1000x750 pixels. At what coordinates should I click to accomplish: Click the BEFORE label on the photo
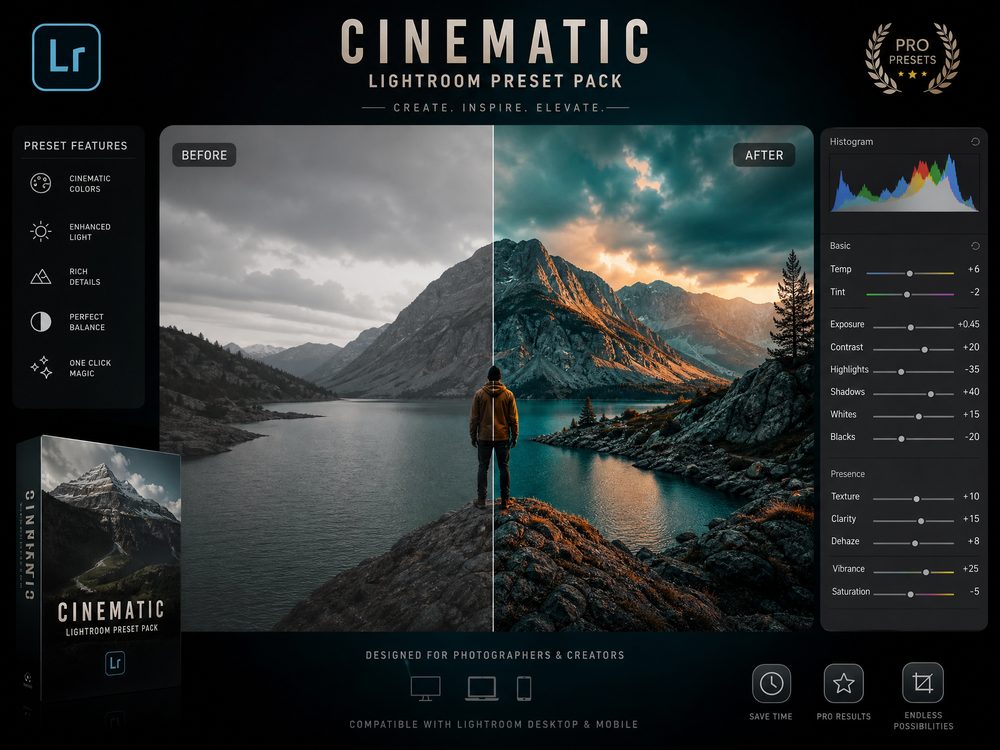click(204, 155)
